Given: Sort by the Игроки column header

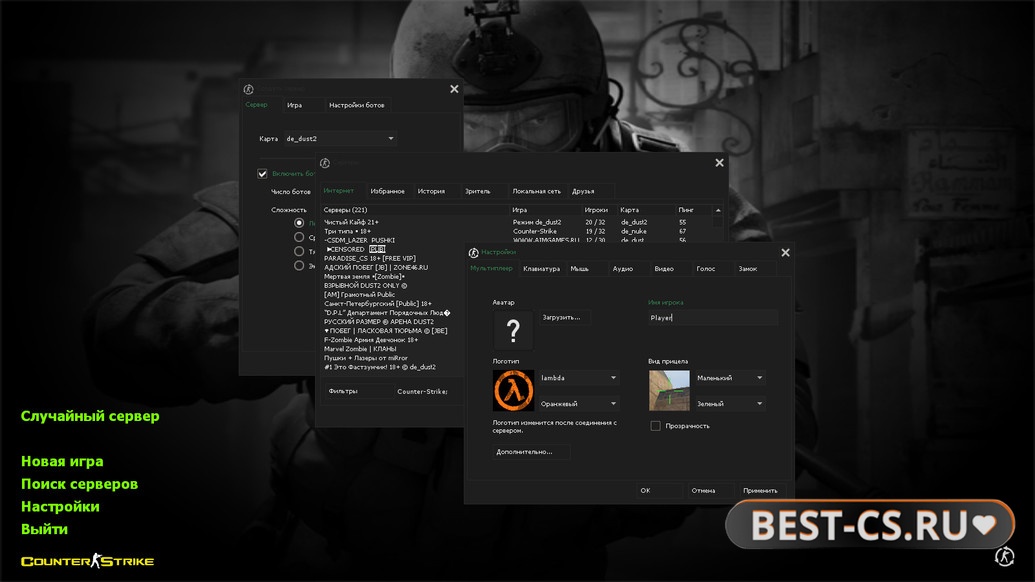Looking at the screenshot, I should point(599,210).
